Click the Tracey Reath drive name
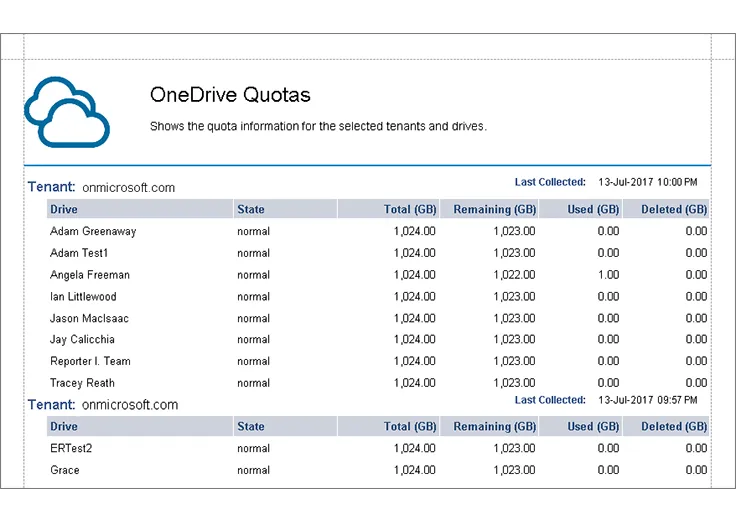 (82, 383)
